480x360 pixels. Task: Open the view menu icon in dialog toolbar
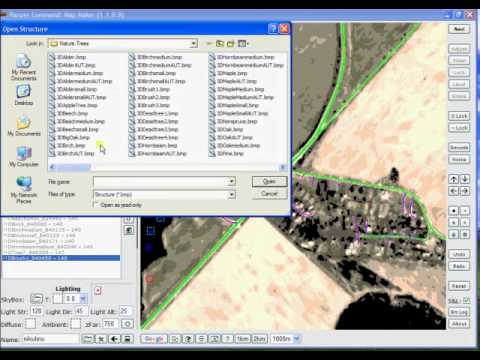(x=243, y=44)
